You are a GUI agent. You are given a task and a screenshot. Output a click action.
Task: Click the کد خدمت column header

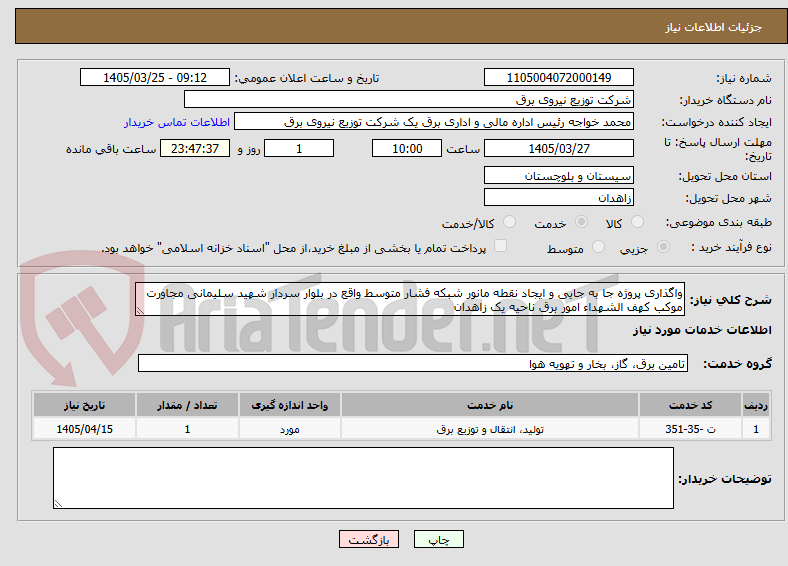pyautogui.click(x=691, y=405)
